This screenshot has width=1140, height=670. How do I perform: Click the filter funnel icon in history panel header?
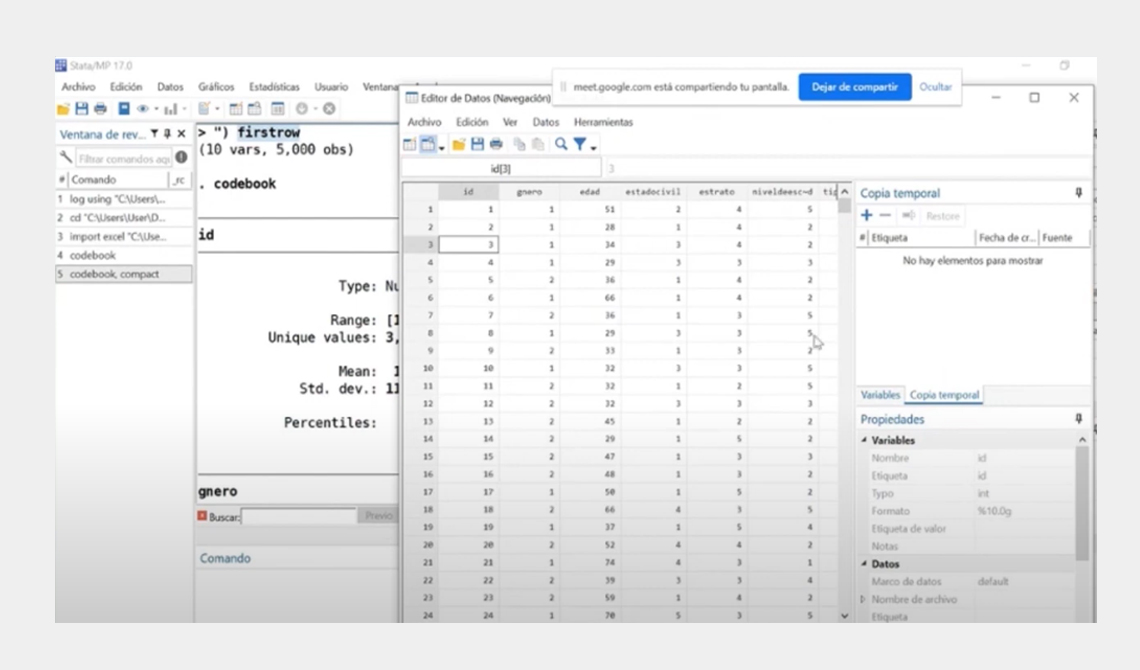coord(154,134)
